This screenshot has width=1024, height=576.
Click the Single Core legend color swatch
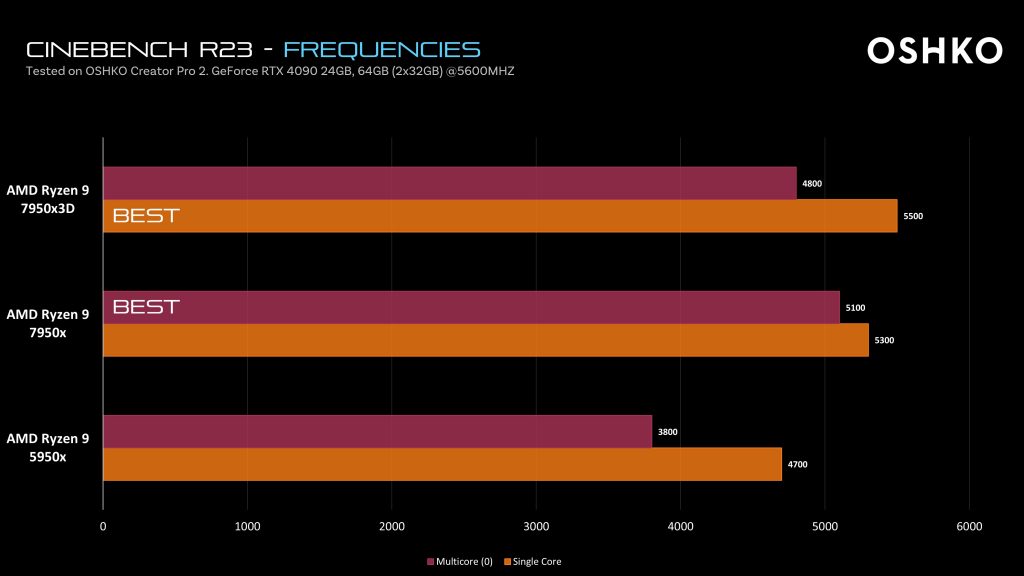[507, 562]
